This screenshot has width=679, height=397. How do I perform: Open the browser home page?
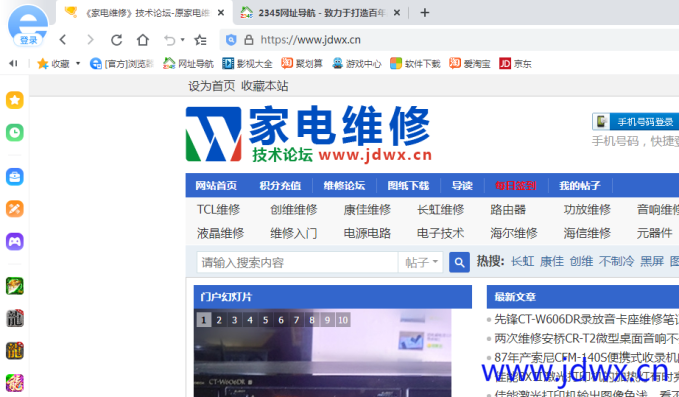[143, 40]
